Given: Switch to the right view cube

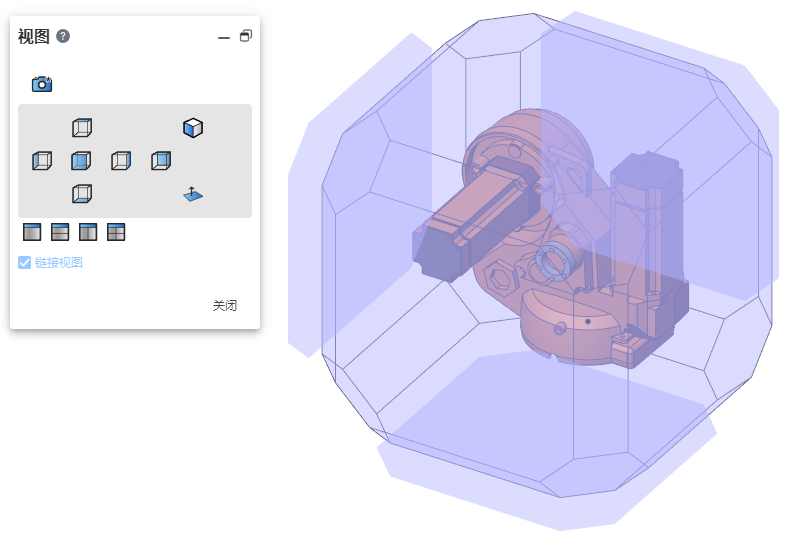Looking at the screenshot, I should [121, 161].
